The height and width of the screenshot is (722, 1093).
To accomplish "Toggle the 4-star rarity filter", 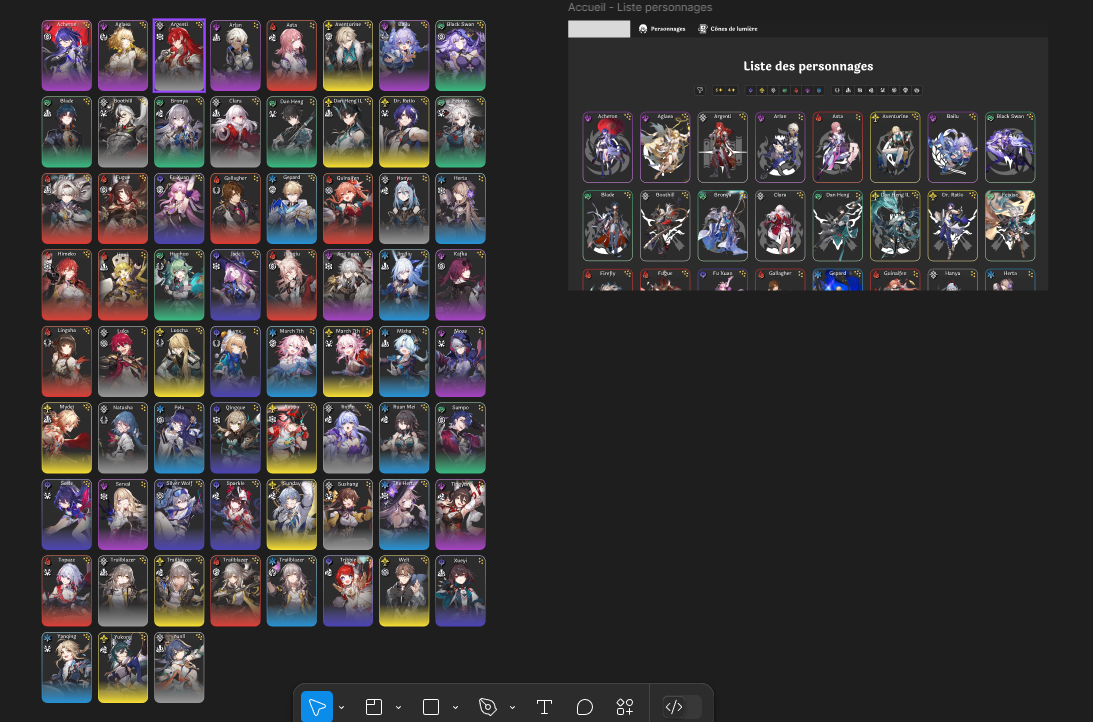I will click(731, 90).
